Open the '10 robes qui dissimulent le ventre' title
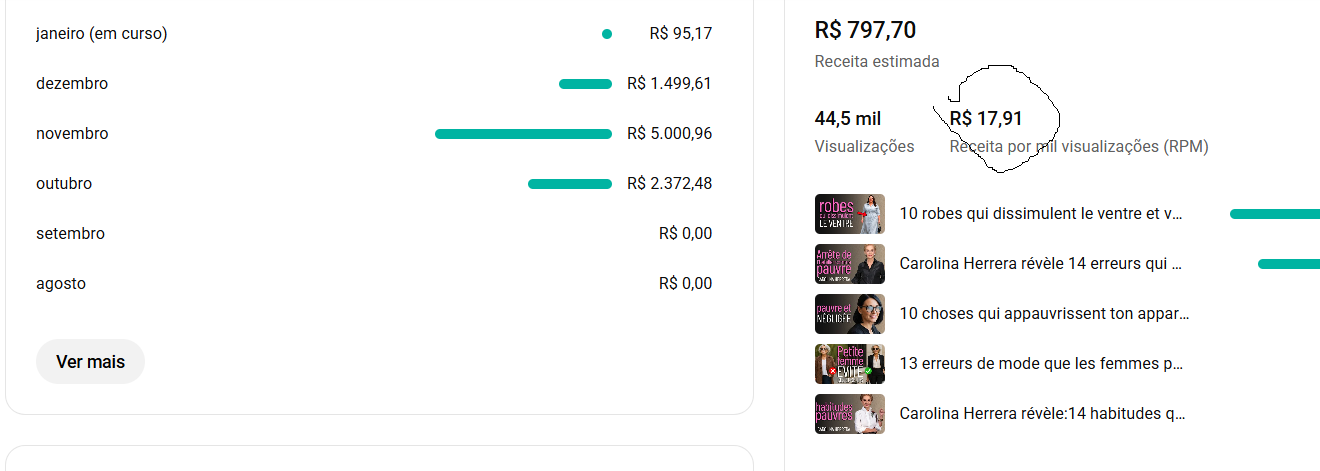The height and width of the screenshot is (471, 1320). tap(1040, 214)
